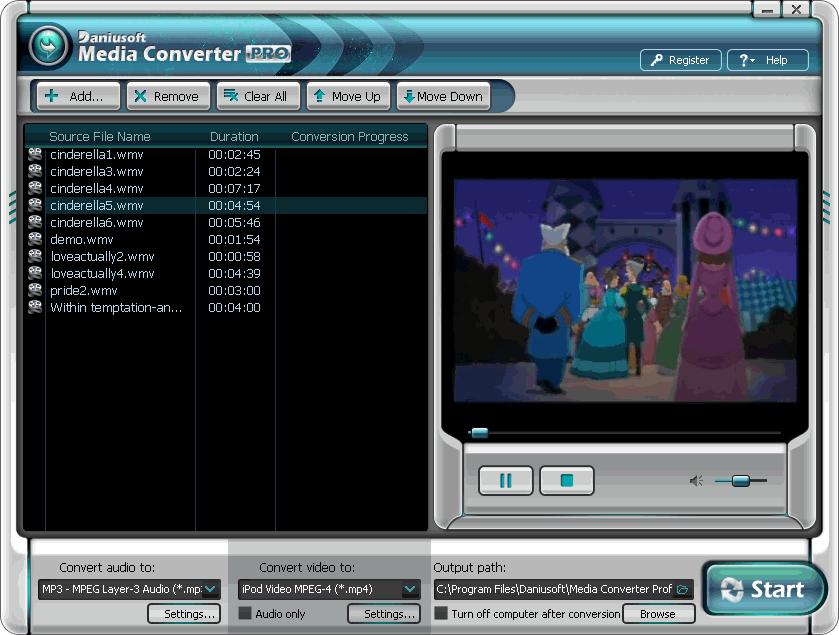Pause the video preview
Screen dimensions: 839x635
point(506,480)
